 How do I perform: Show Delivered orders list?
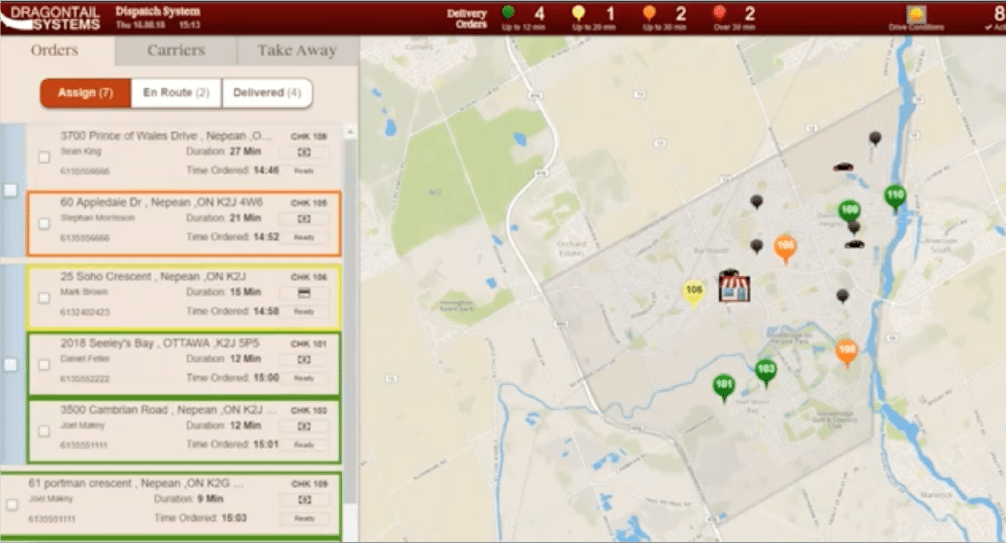coord(266,93)
